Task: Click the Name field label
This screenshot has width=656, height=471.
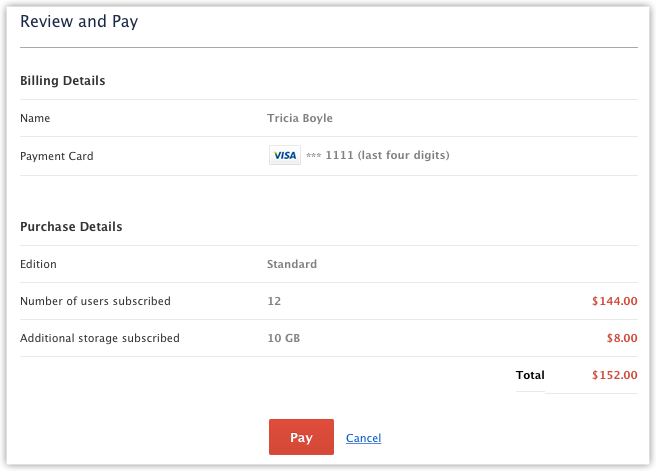Action: [35, 119]
